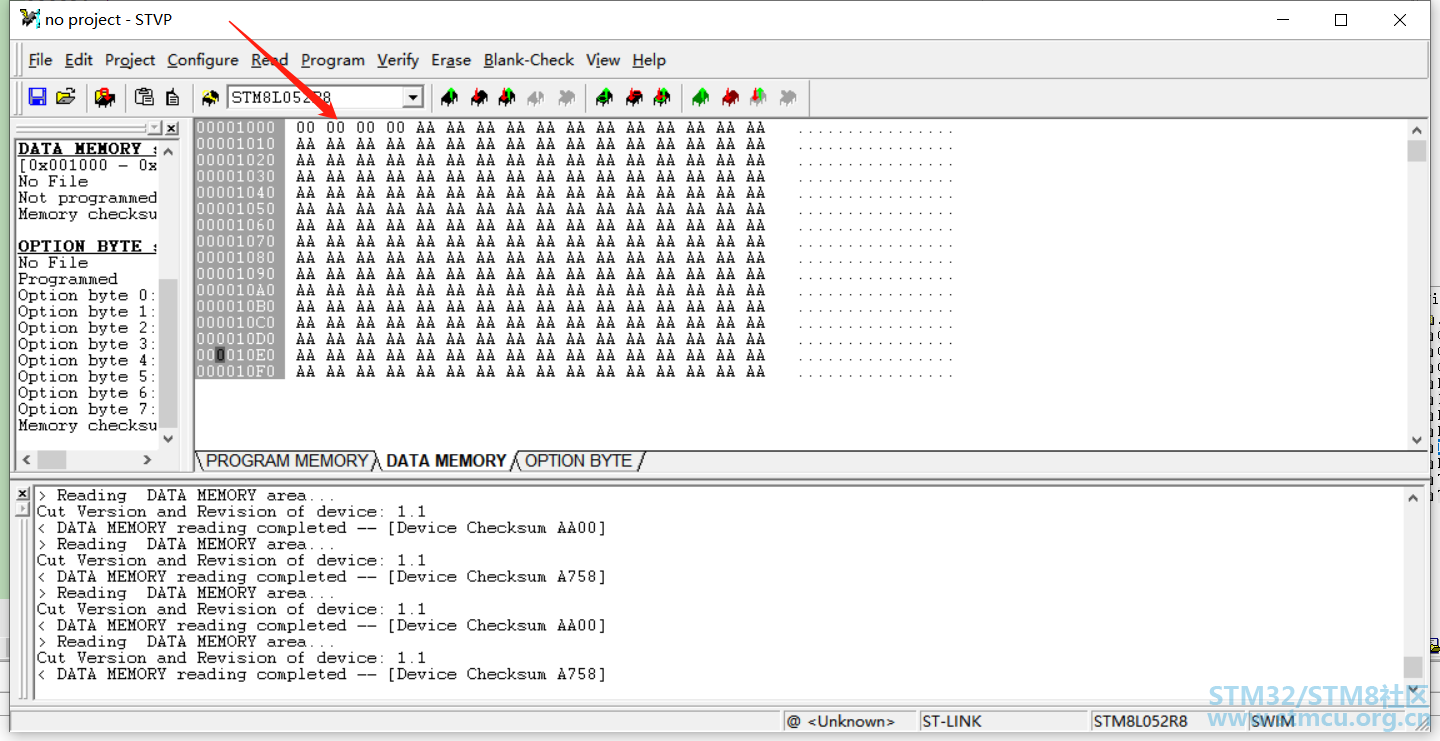Click the yellow Open folder icon
The image size is (1440, 741).
(x=66, y=97)
